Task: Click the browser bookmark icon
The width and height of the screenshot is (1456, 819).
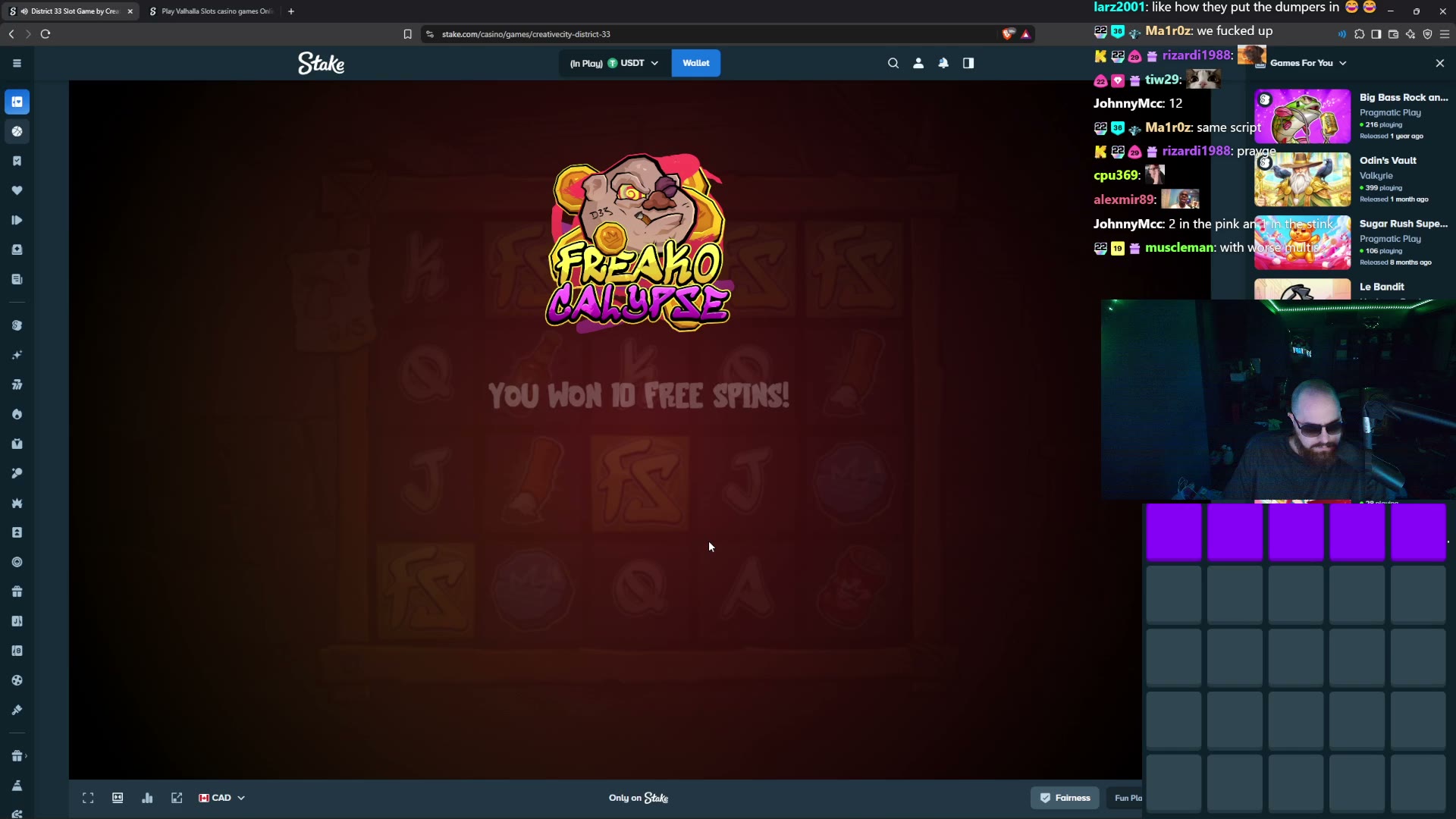Action: point(407,34)
